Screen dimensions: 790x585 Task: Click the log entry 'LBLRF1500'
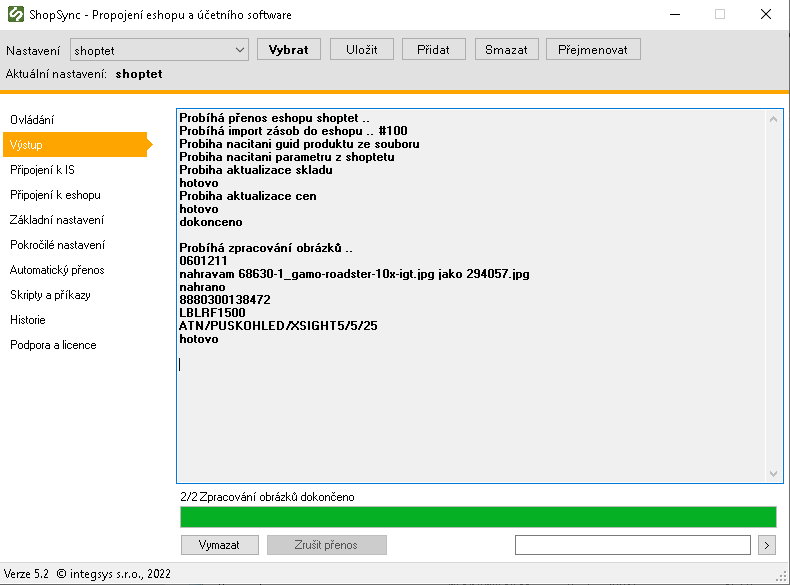click(x=212, y=313)
